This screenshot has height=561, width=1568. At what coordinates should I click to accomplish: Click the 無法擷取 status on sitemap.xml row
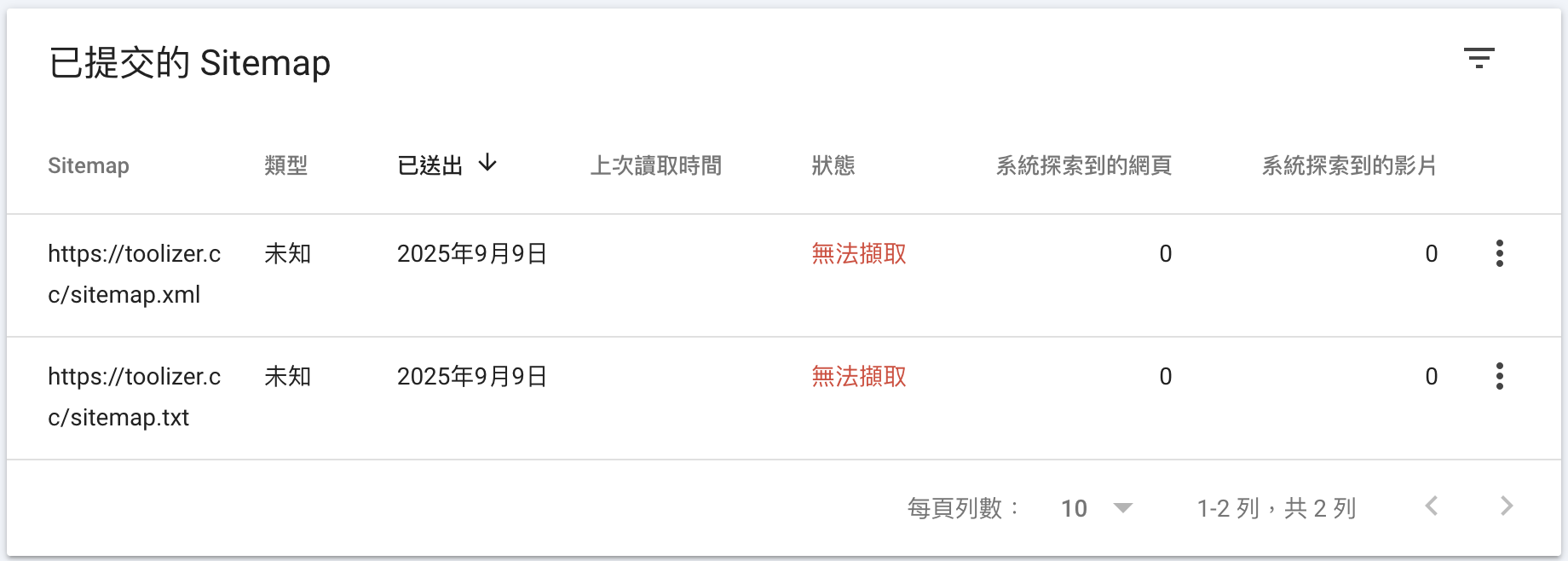pos(858,253)
